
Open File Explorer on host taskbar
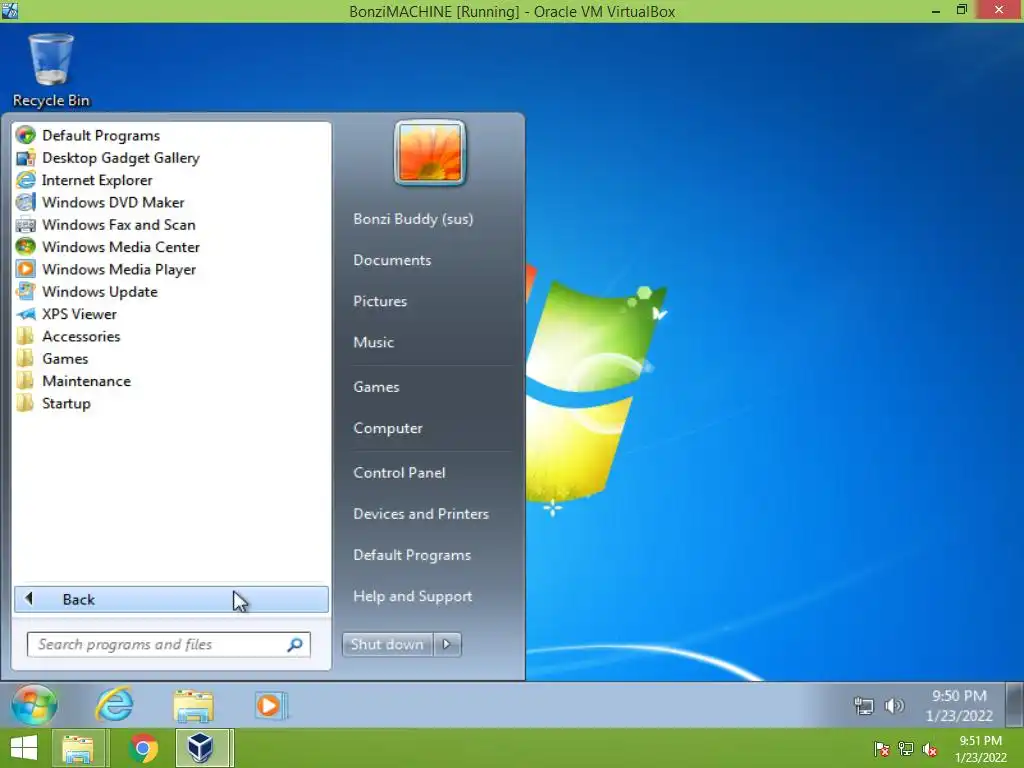(x=78, y=748)
